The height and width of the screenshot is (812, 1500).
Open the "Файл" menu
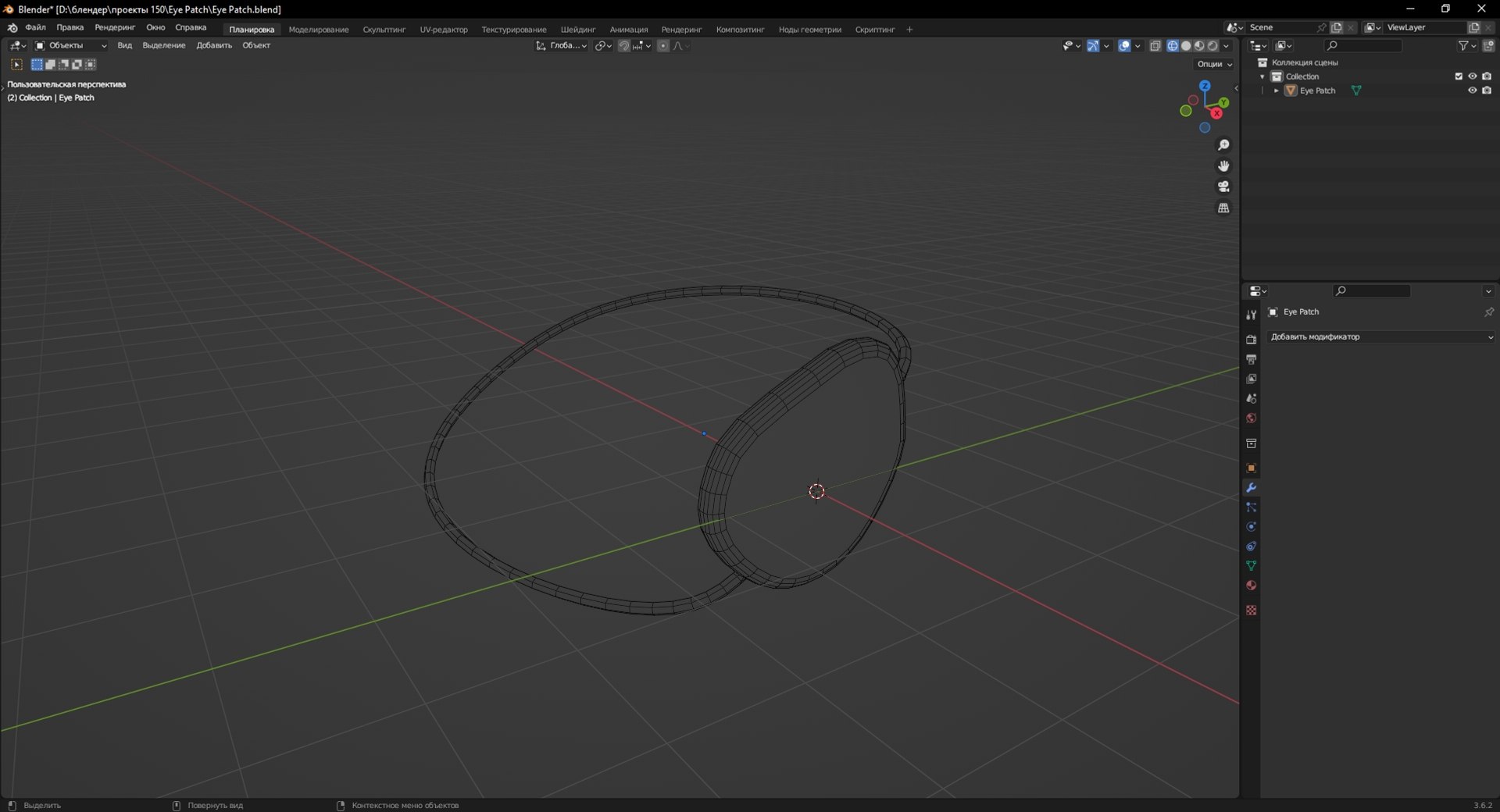[35, 27]
